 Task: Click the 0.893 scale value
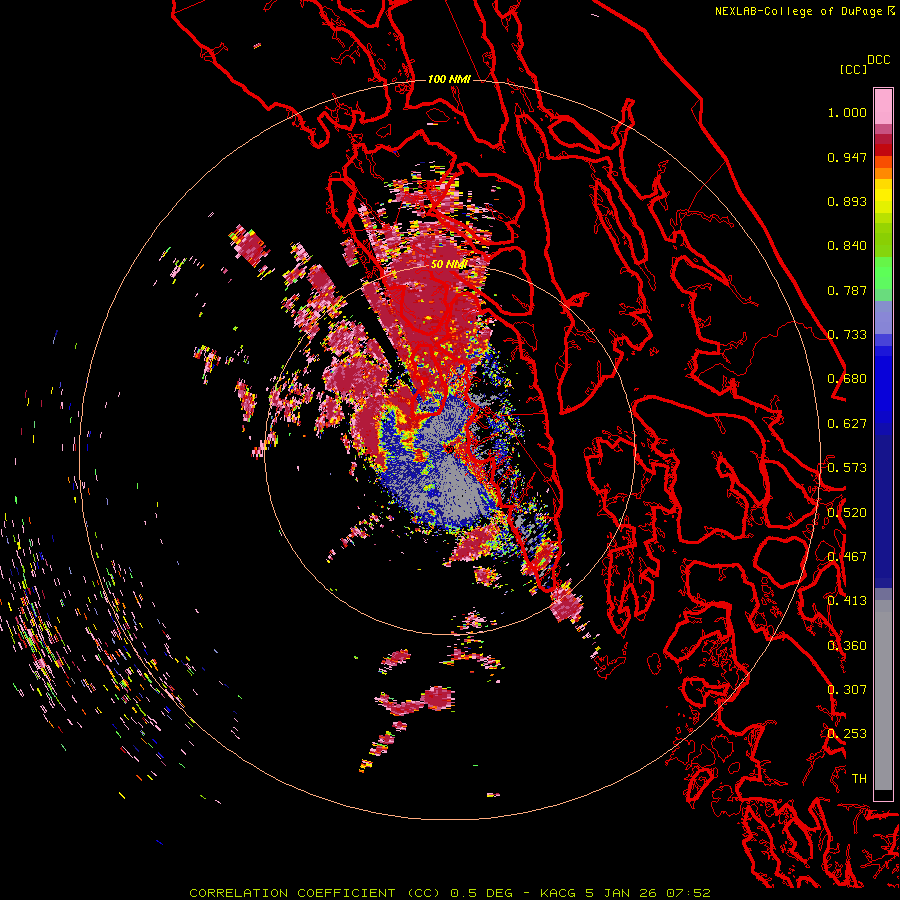[847, 201]
